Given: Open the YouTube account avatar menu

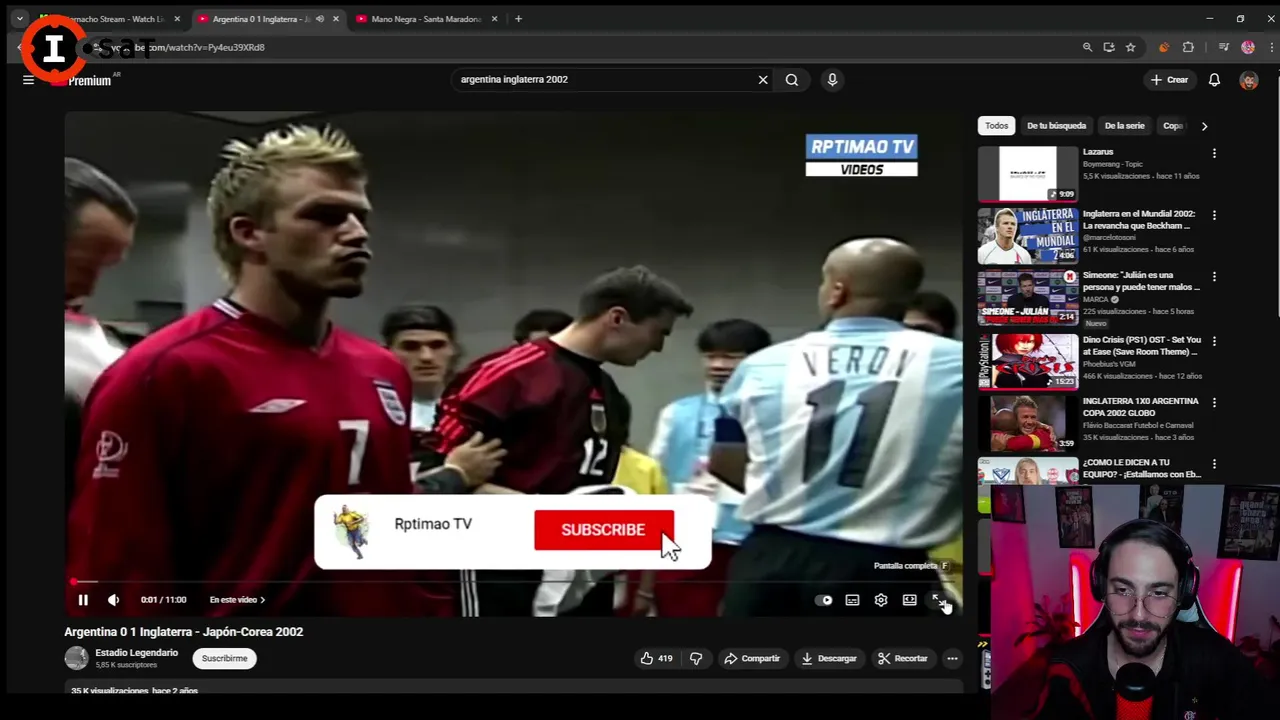Looking at the screenshot, I should 1249,80.
